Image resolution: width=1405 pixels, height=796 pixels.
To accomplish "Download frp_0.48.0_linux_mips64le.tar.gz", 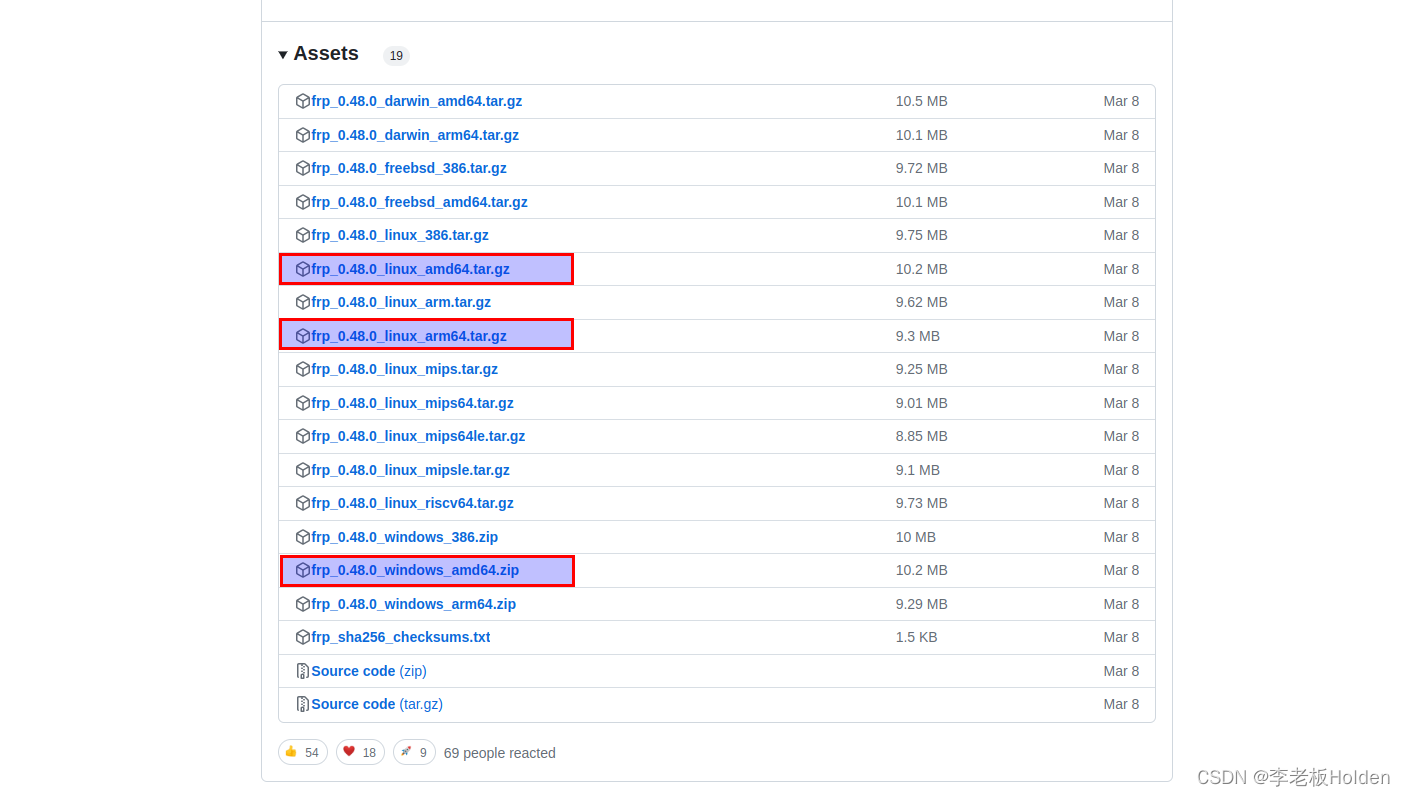I will 418,436.
